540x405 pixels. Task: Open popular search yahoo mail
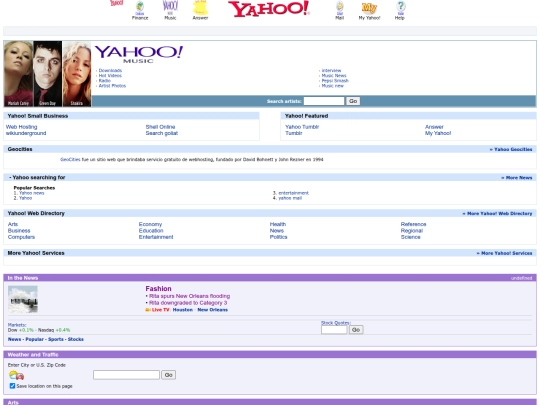(290, 198)
